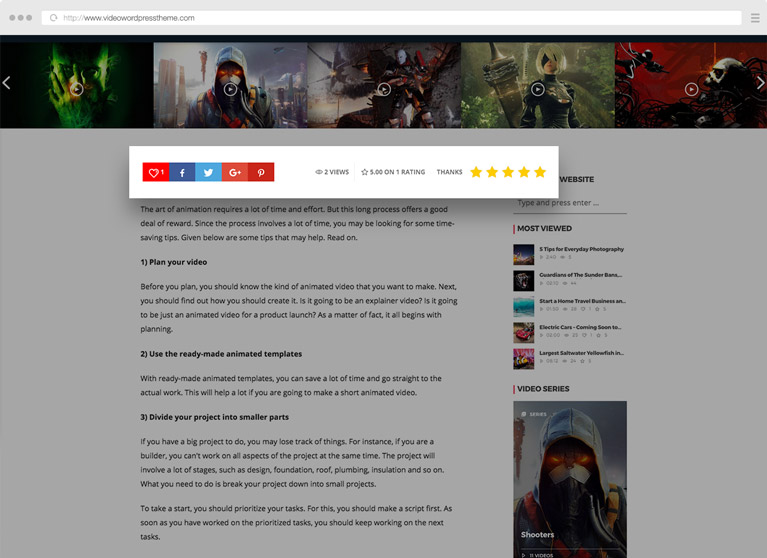767x558 pixels.
Task: Click '3) Divide your project into smaller parts'
Action: 215,417
